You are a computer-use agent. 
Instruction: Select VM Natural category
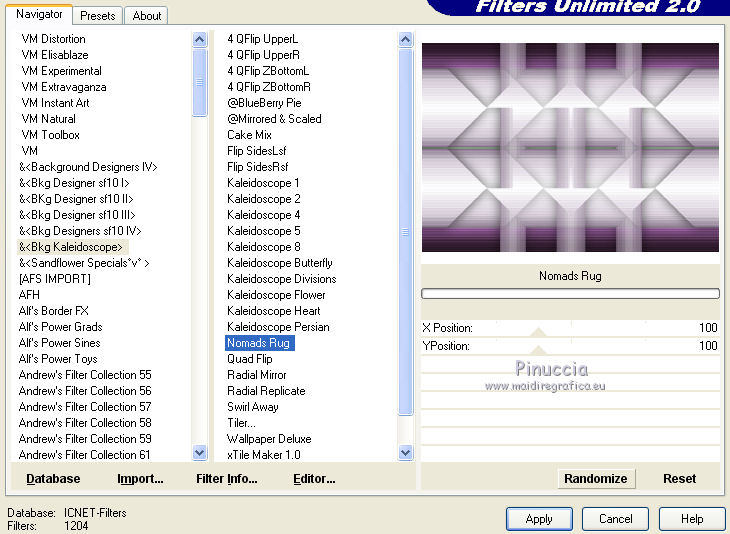(x=48, y=119)
